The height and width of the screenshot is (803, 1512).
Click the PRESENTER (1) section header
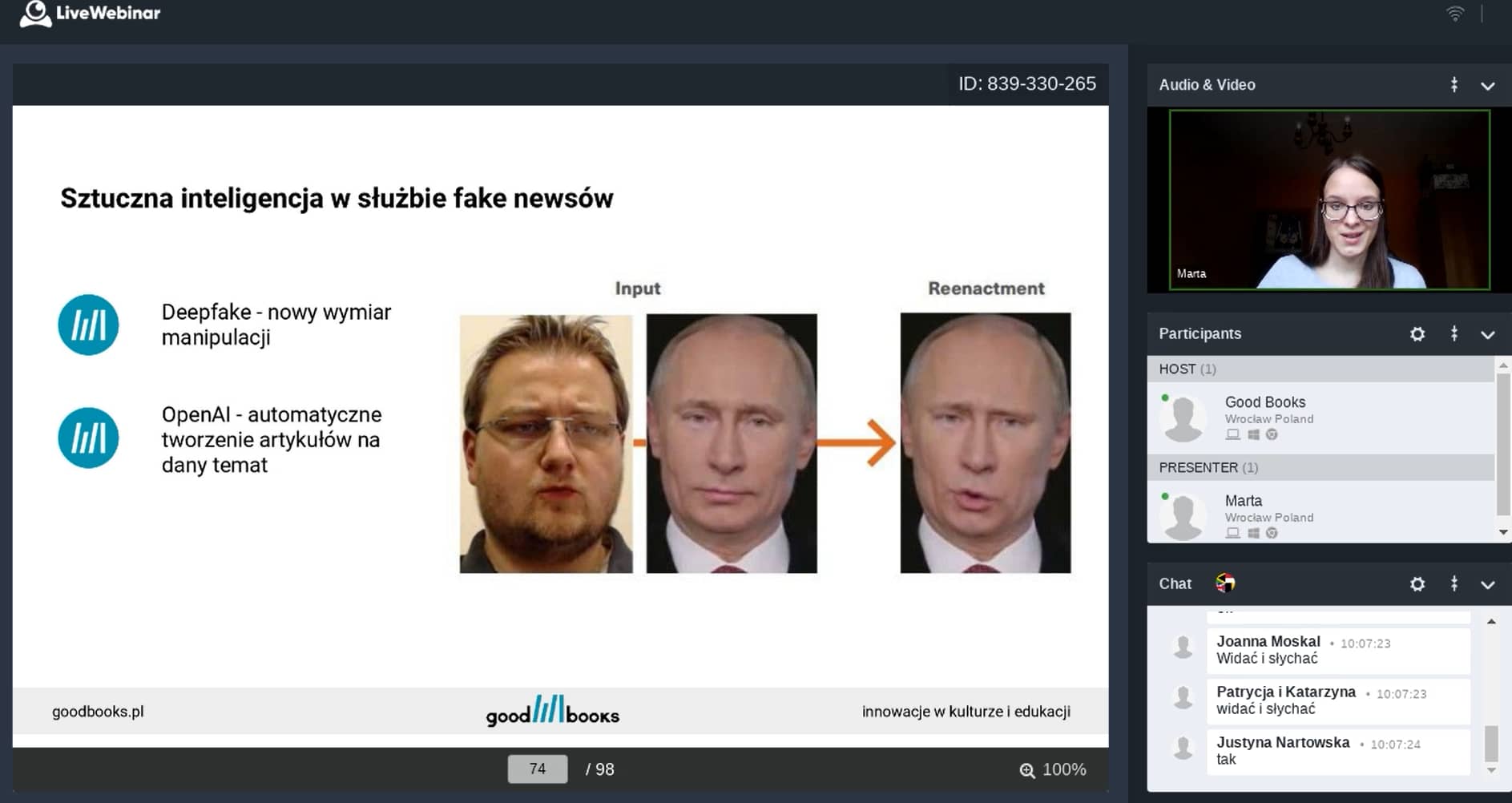[1320, 467]
